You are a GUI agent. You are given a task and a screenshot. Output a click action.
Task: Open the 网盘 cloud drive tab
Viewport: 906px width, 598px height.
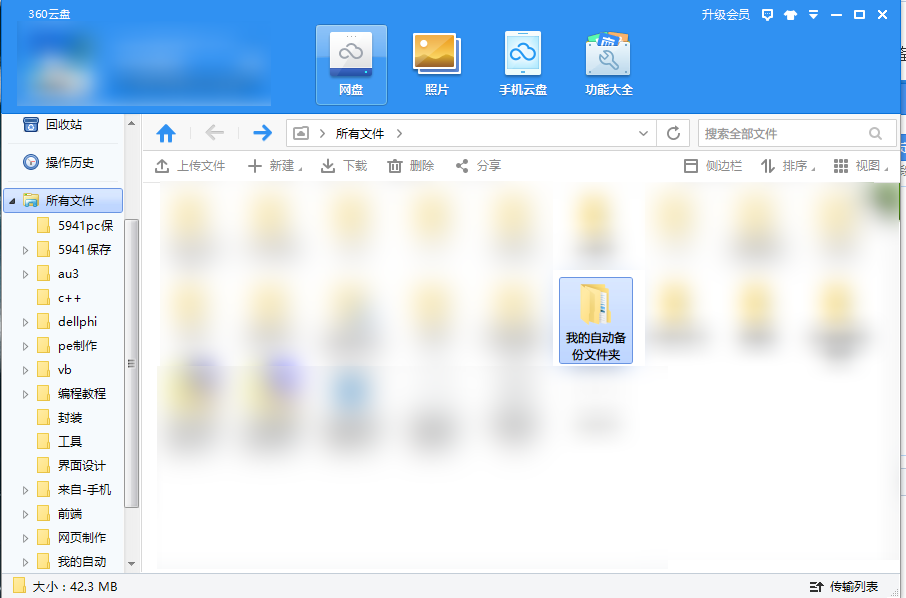pyautogui.click(x=350, y=65)
